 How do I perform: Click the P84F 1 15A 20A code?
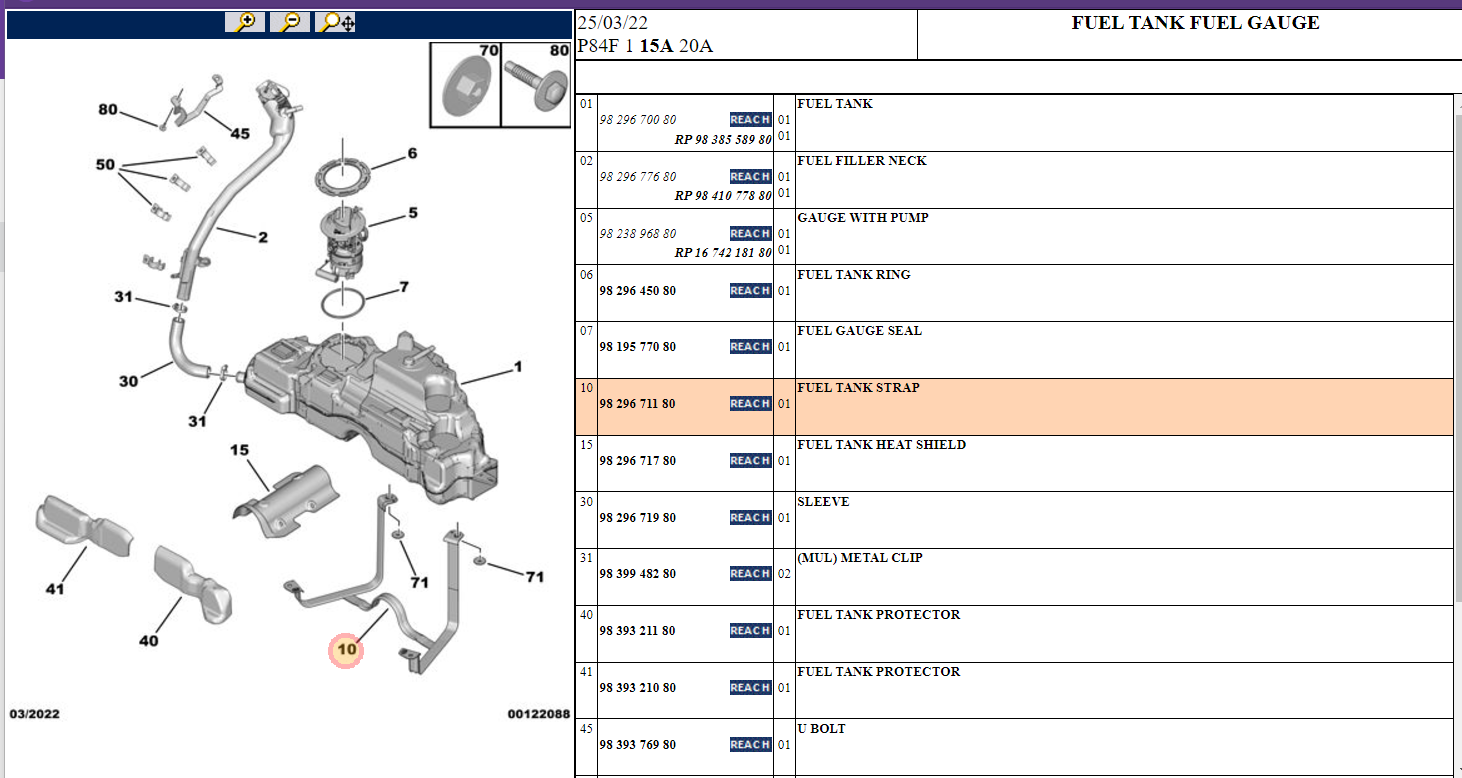[x=645, y=46]
